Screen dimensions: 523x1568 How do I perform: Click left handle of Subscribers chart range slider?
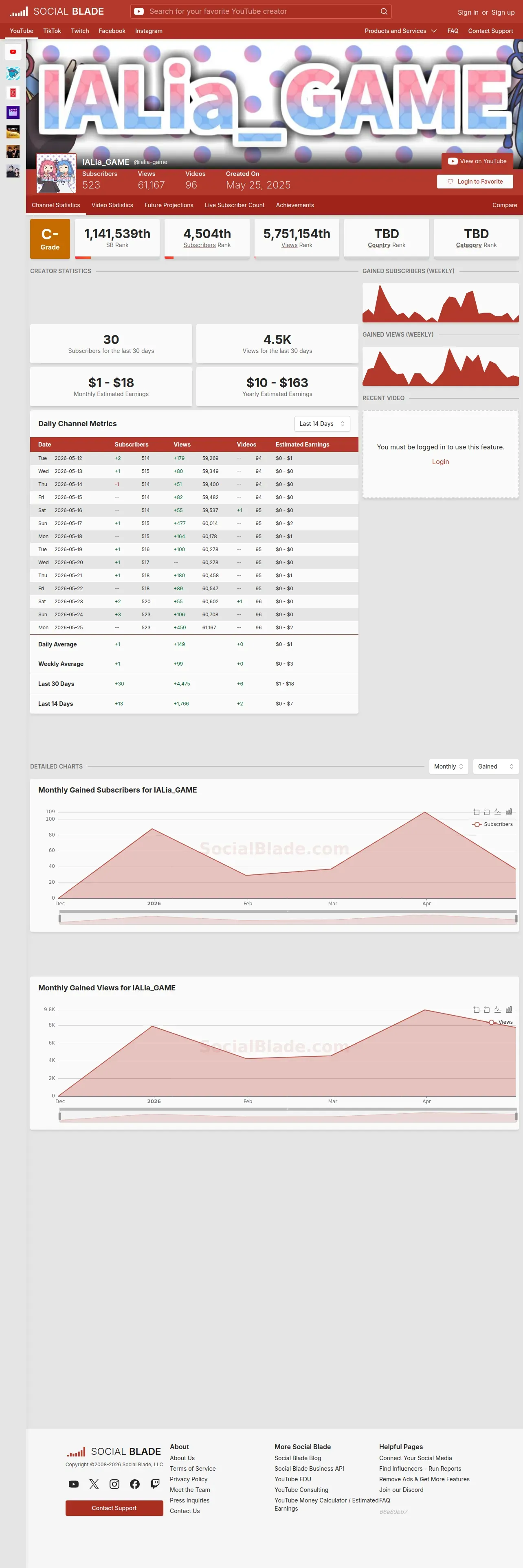pyautogui.click(x=59, y=918)
